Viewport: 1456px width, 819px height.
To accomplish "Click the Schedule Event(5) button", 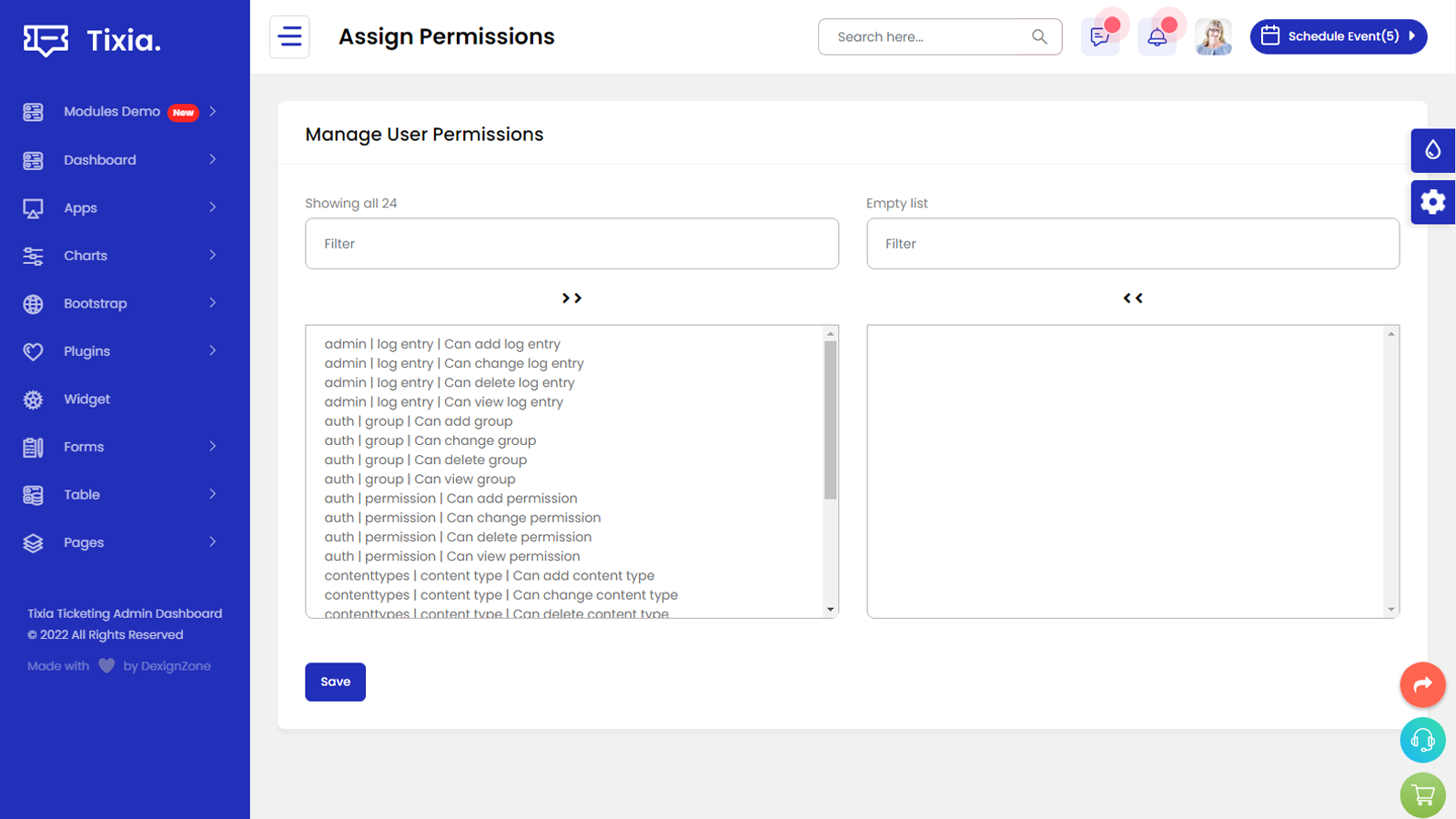I will point(1338,36).
